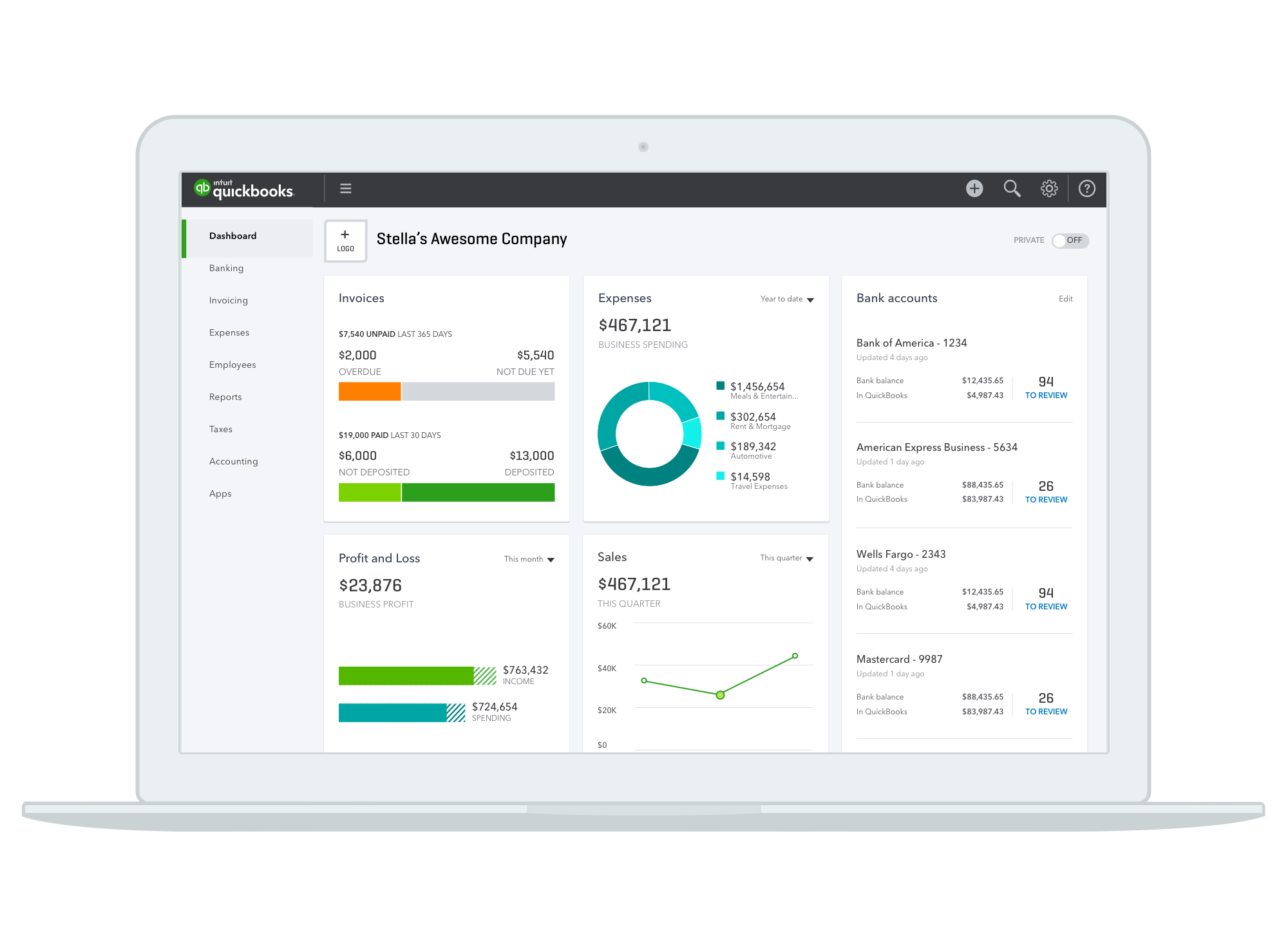Open Accounting in the sidebar
The height and width of the screenshot is (934, 1288).
click(x=234, y=461)
